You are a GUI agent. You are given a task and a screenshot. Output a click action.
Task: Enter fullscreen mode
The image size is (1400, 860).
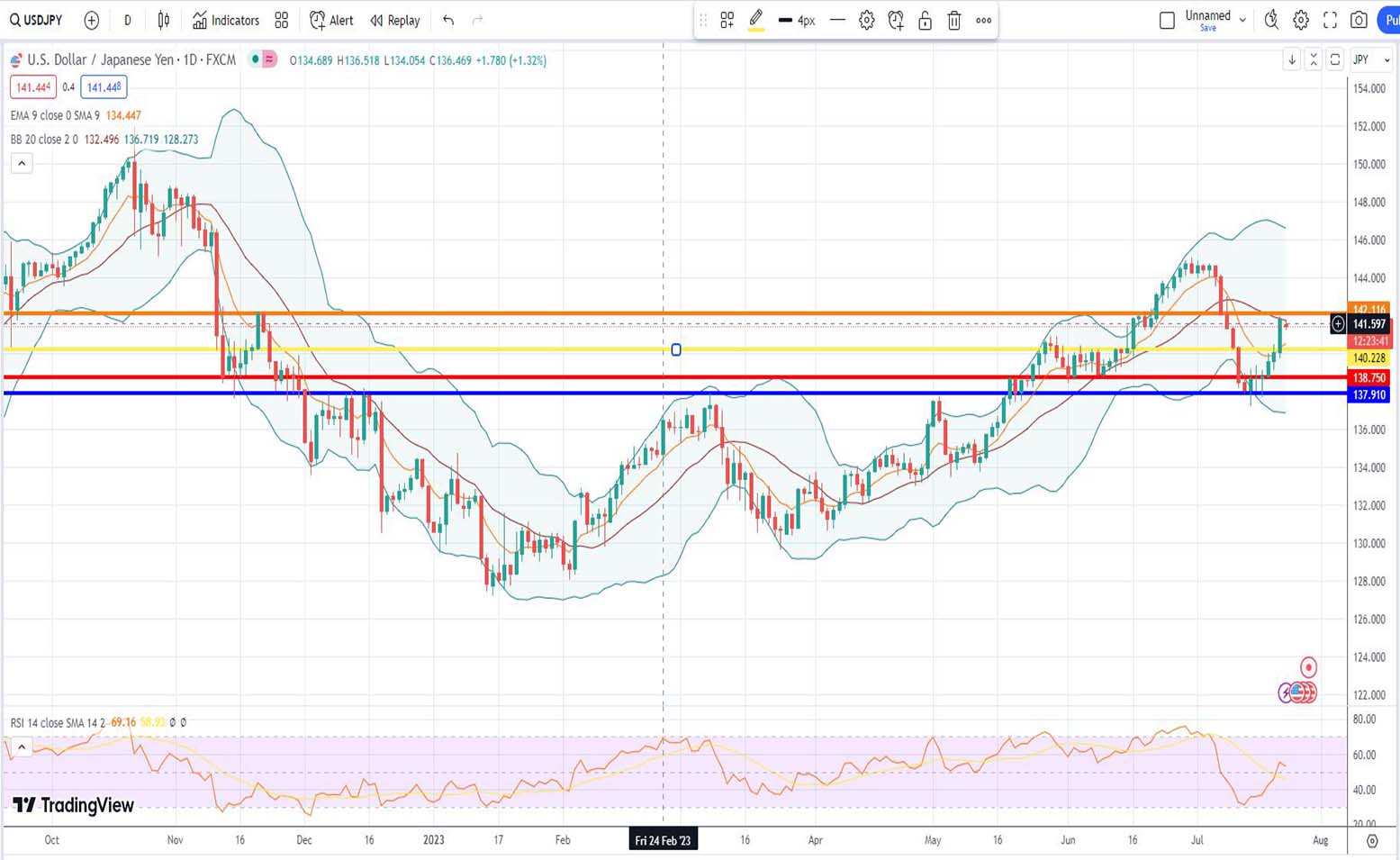1330,20
